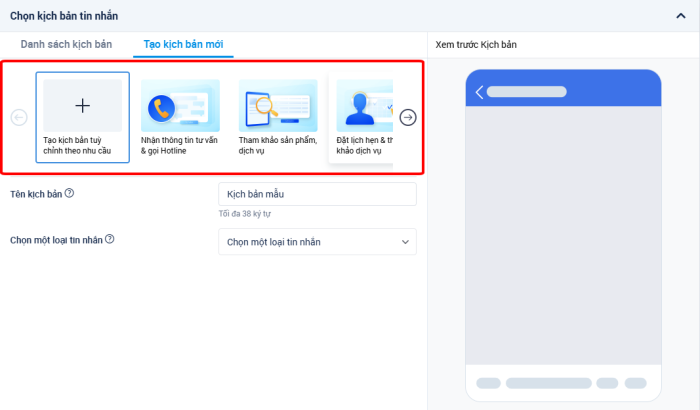Click help icon next to 'Tên kịch bản'

(x=69, y=194)
